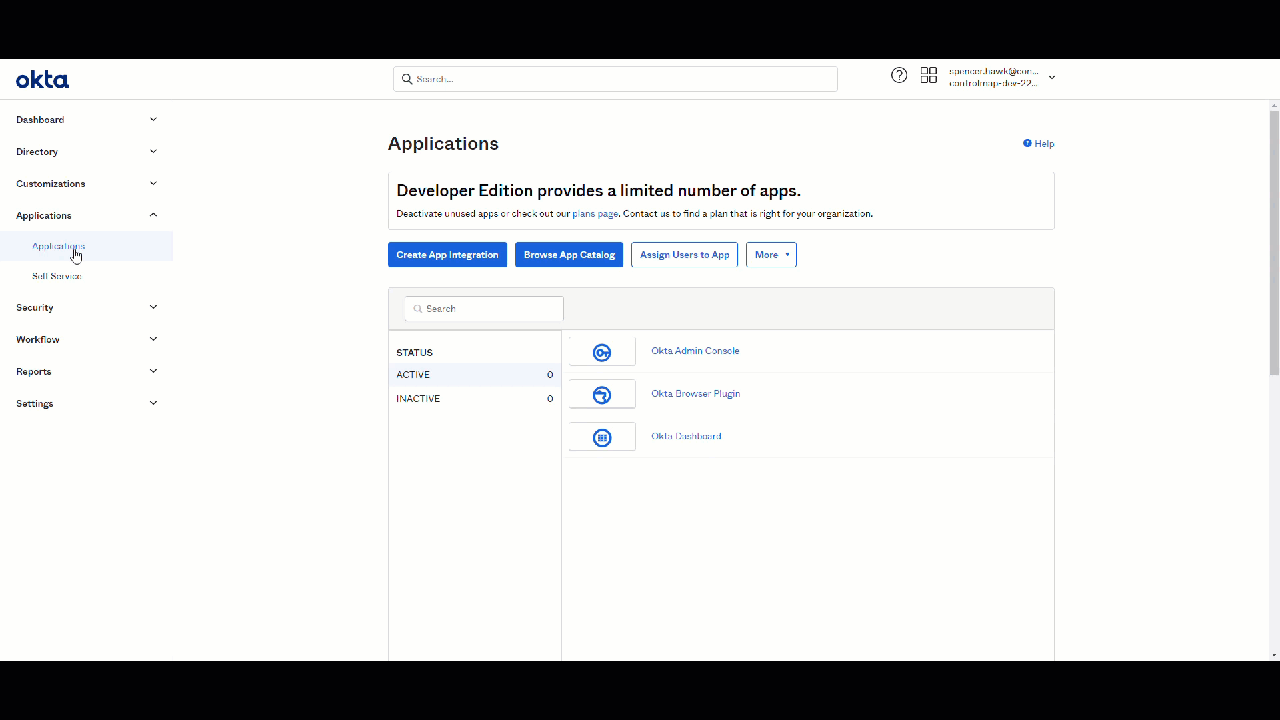Image resolution: width=1280 pixels, height=720 pixels.
Task: Click the Okta Admin Console app icon
Action: pyautogui.click(x=601, y=352)
